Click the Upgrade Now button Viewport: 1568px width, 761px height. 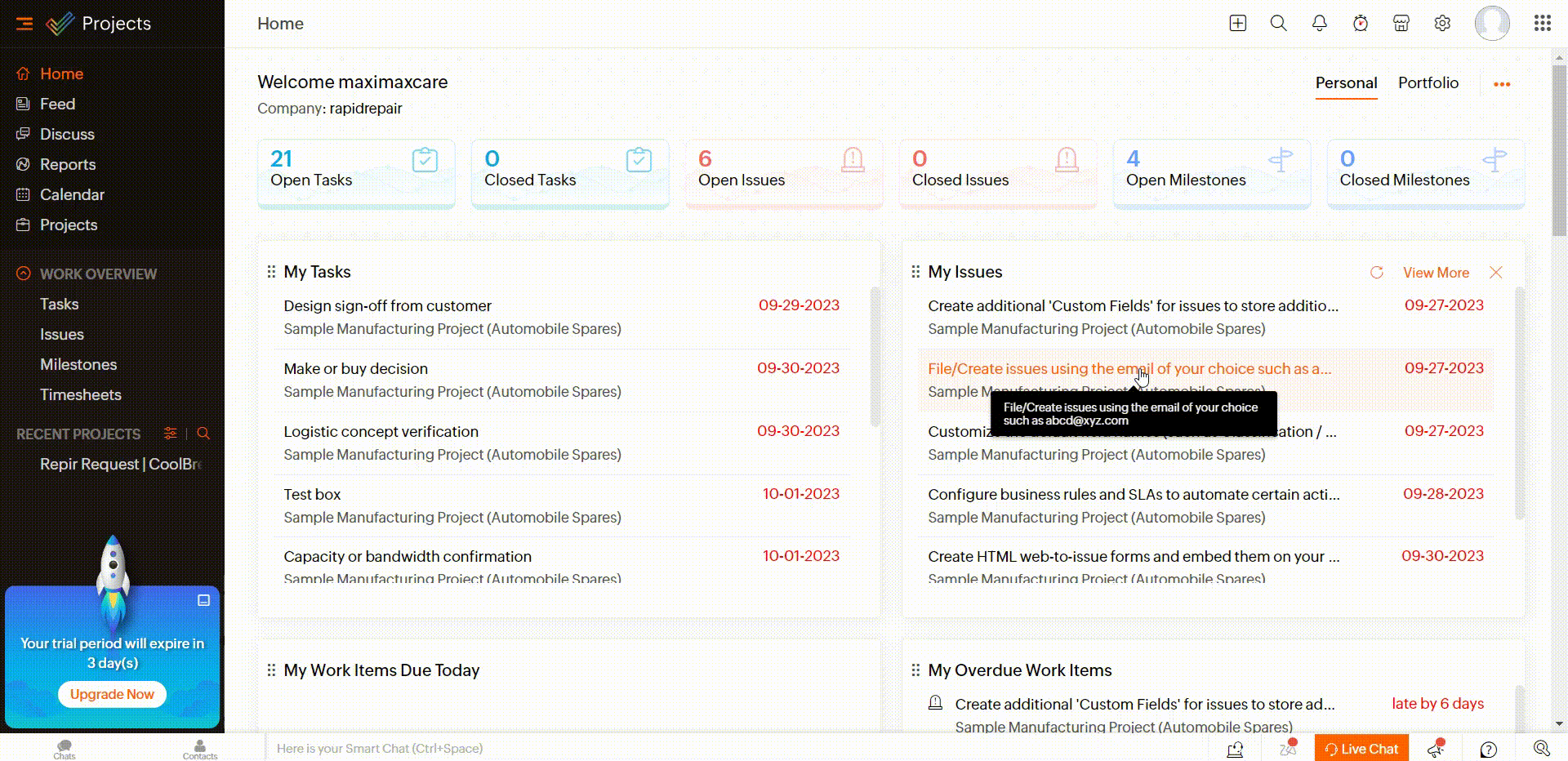tap(112, 694)
